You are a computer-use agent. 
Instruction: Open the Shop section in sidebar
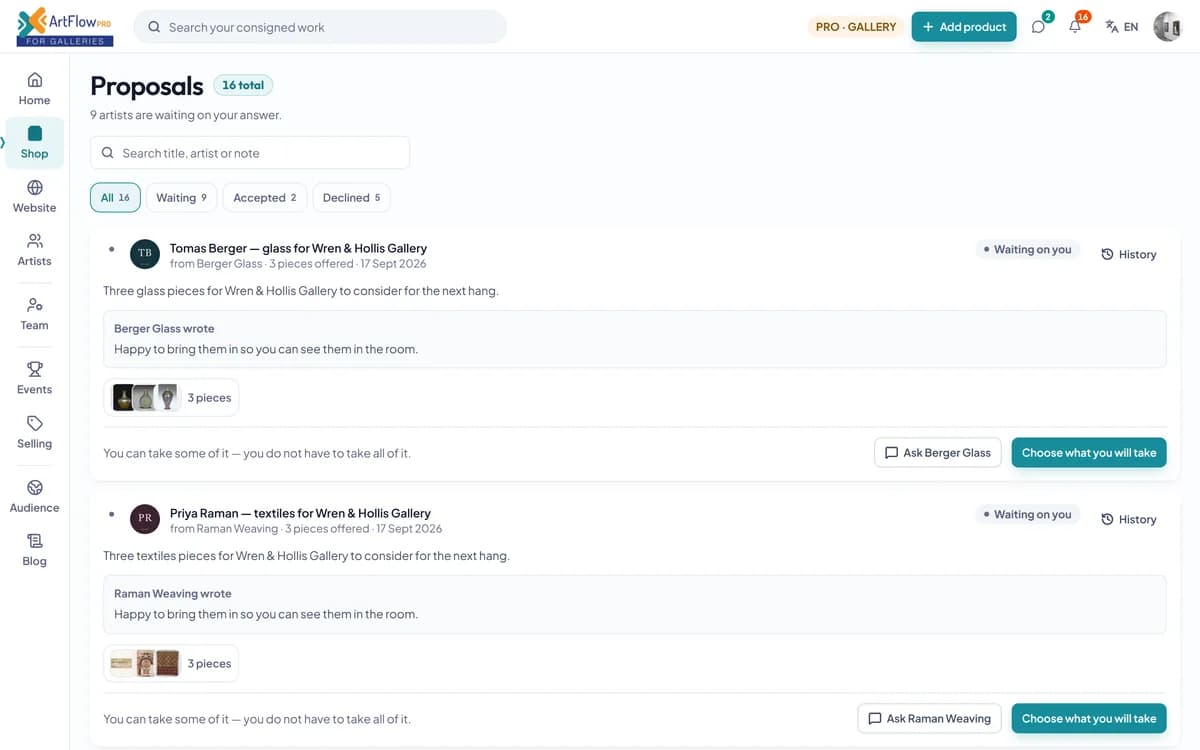(34, 142)
